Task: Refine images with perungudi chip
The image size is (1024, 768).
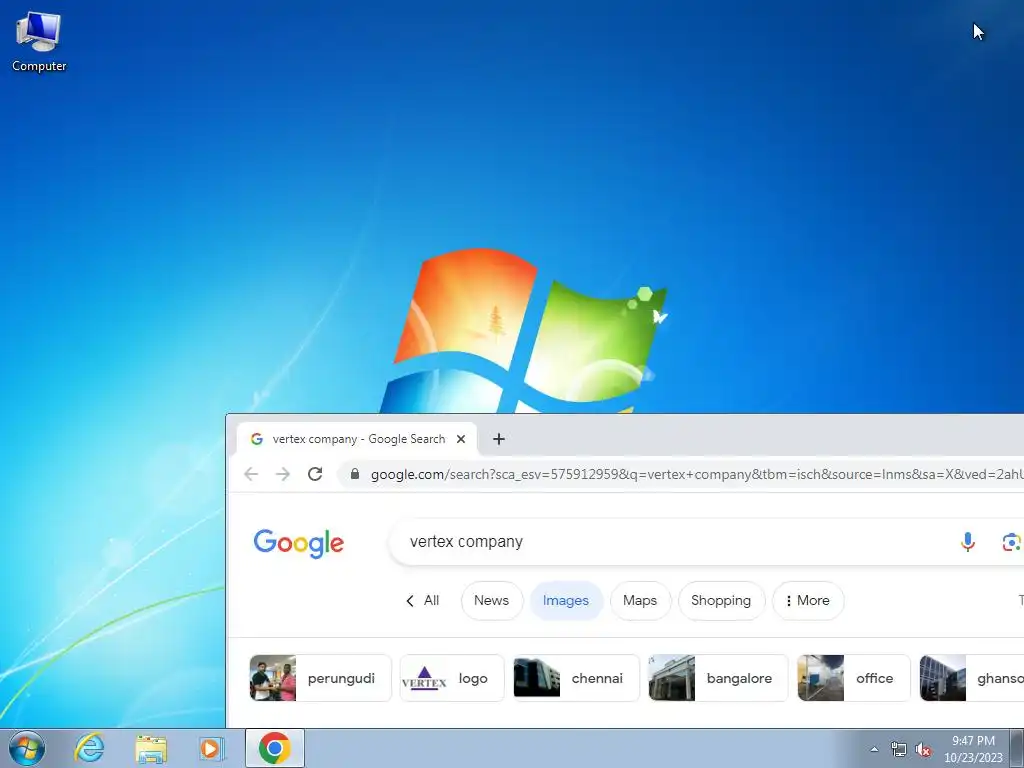Action: [320, 678]
